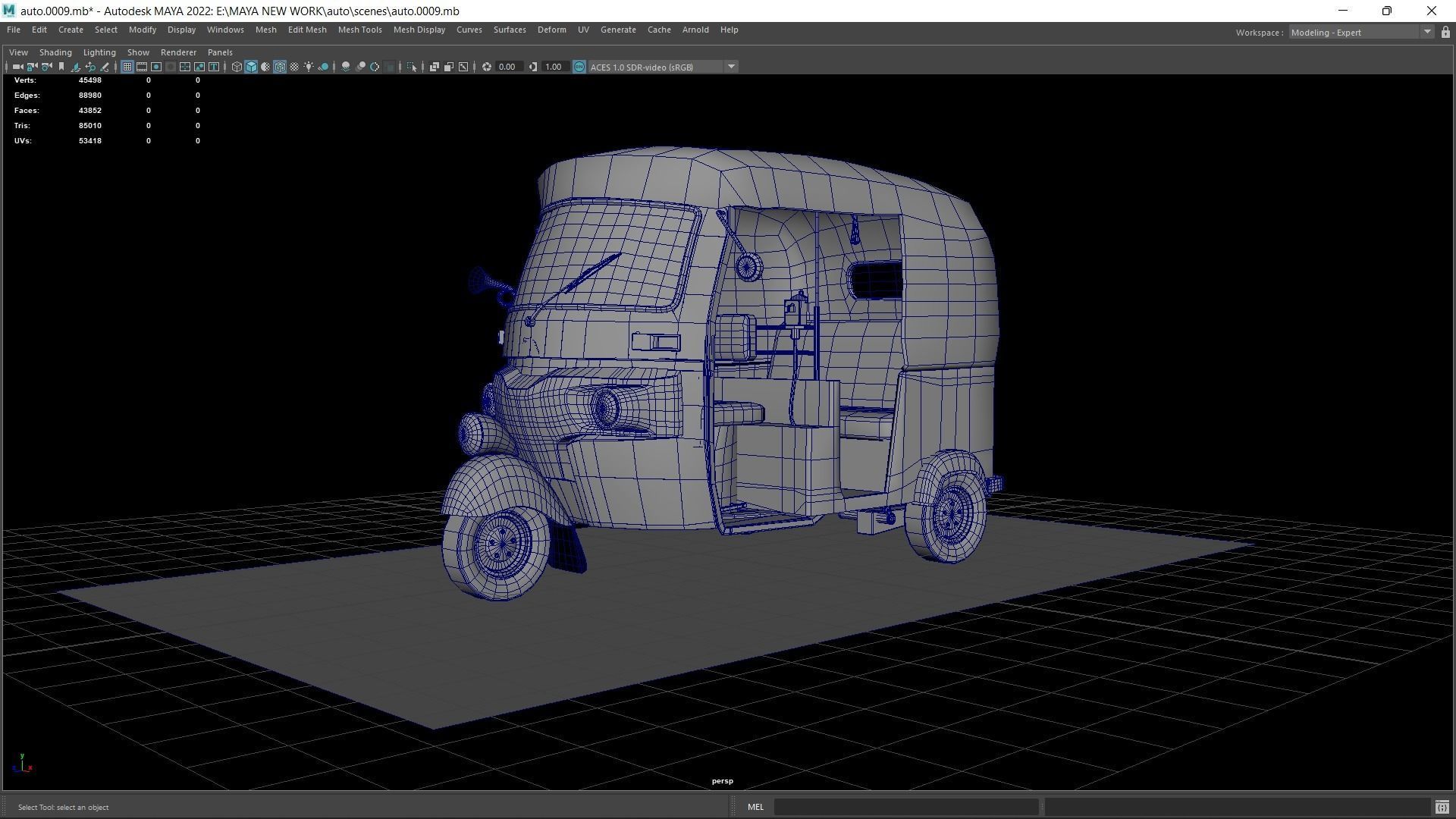
Task: Open the Edit menu
Action: coord(39,30)
